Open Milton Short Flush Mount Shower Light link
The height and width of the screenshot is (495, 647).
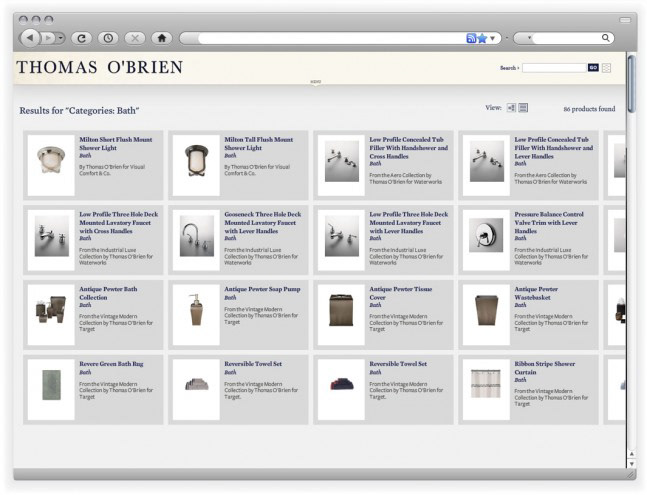pyautogui.click(x=116, y=144)
